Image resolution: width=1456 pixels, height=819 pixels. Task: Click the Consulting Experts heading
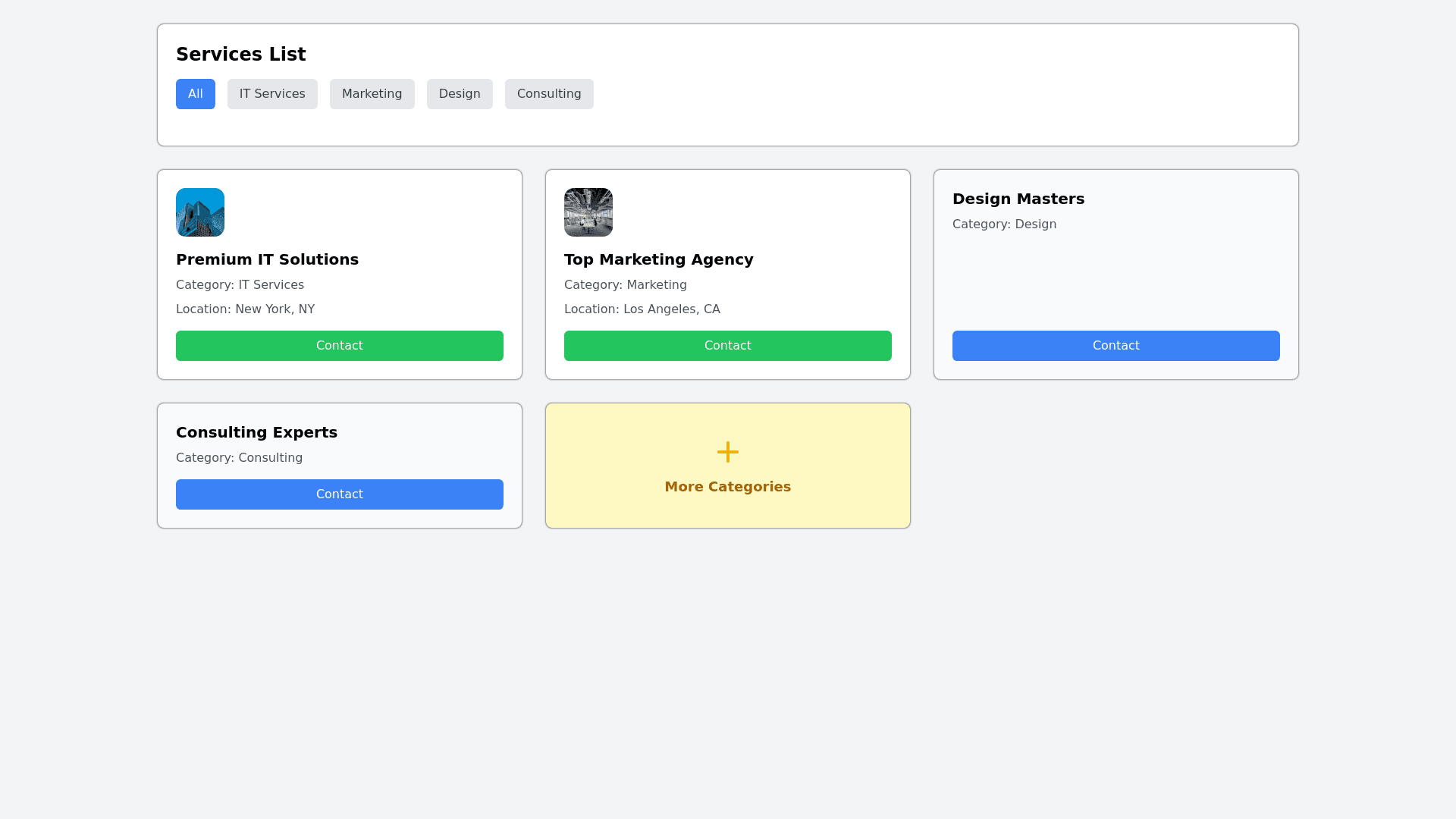click(256, 432)
